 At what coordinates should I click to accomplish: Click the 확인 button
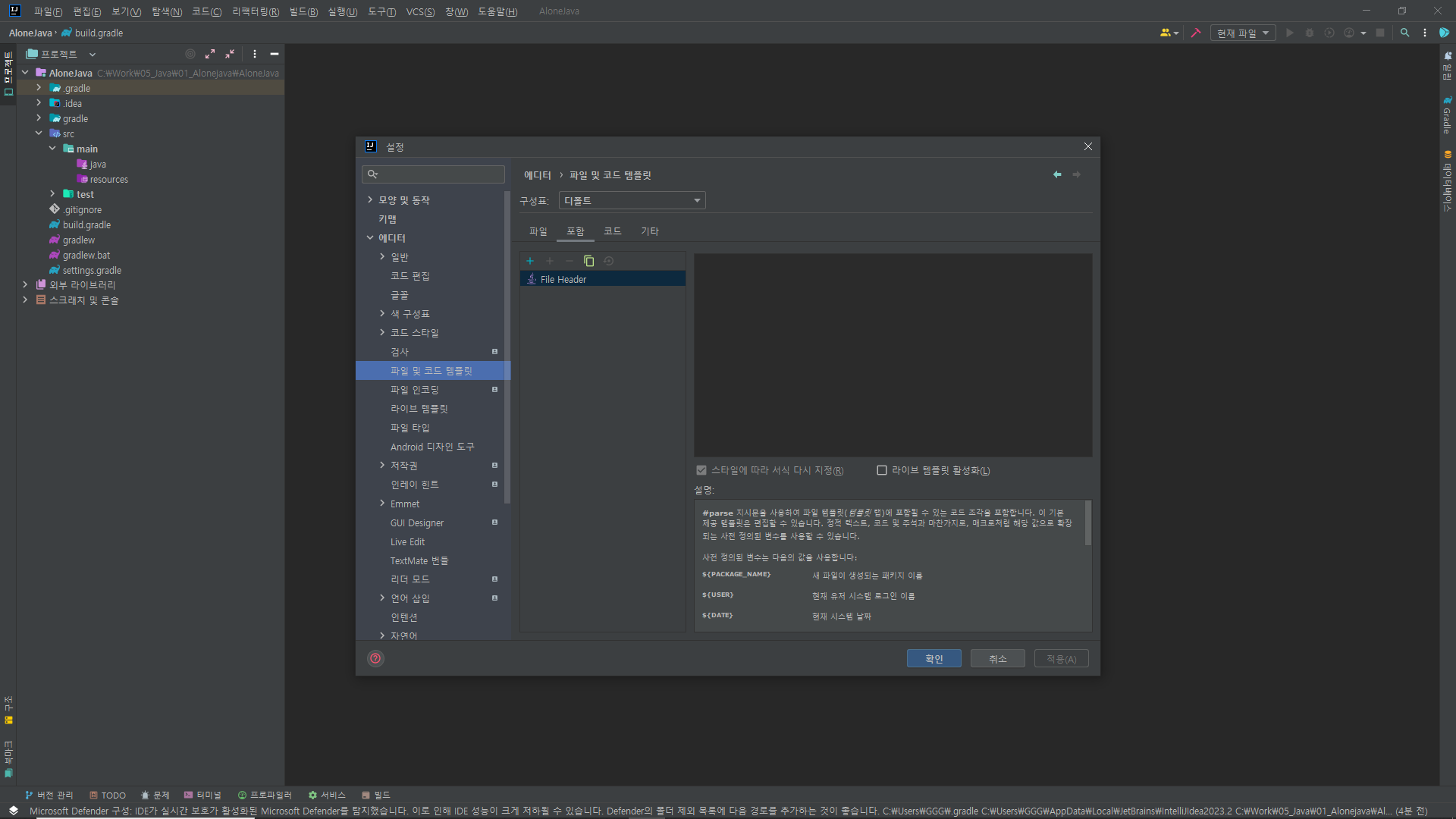point(934,658)
